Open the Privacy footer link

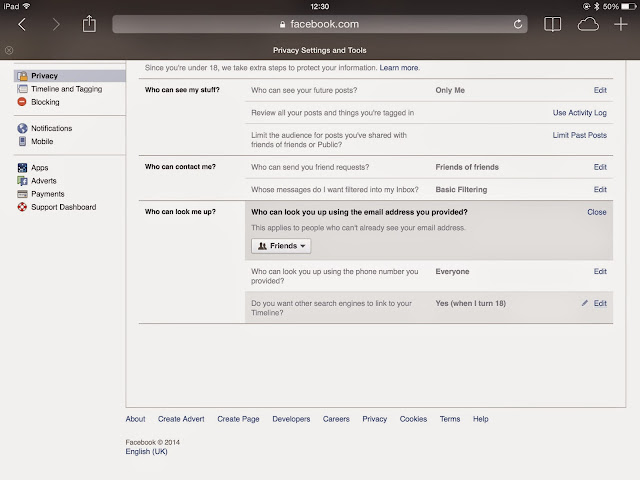[x=375, y=419]
